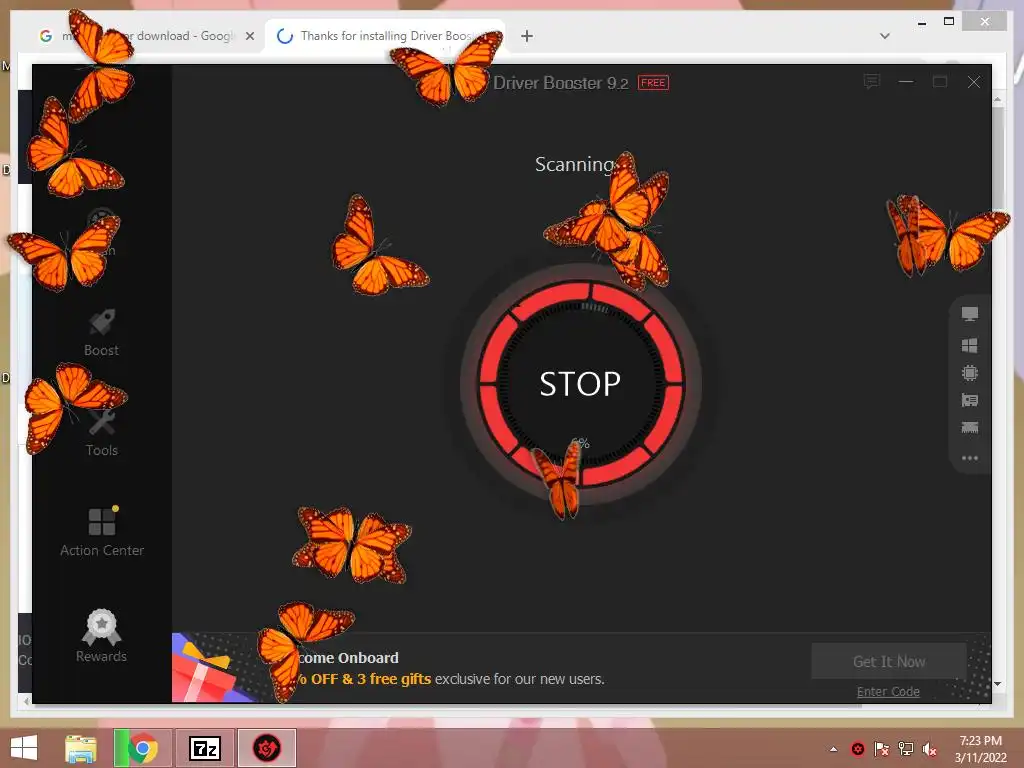Click the Enter Code link
Image resolution: width=1024 pixels, height=768 pixels.
click(888, 692)
